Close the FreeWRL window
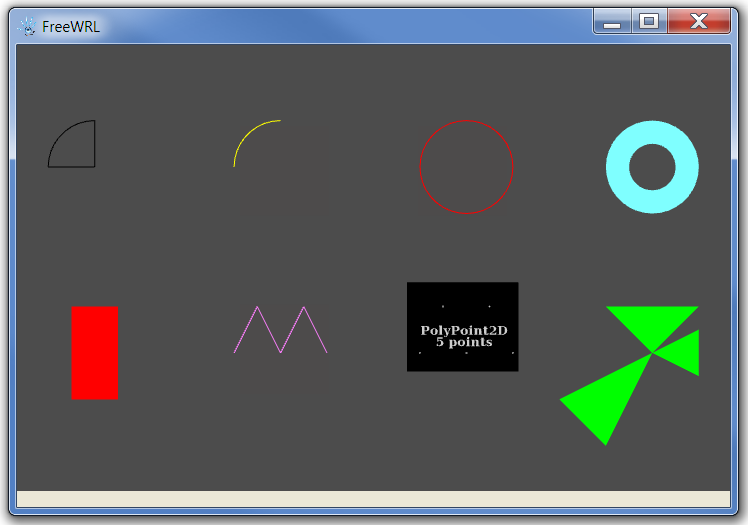The height and width of the screenshot is (525, 748). tap(699, 21)
